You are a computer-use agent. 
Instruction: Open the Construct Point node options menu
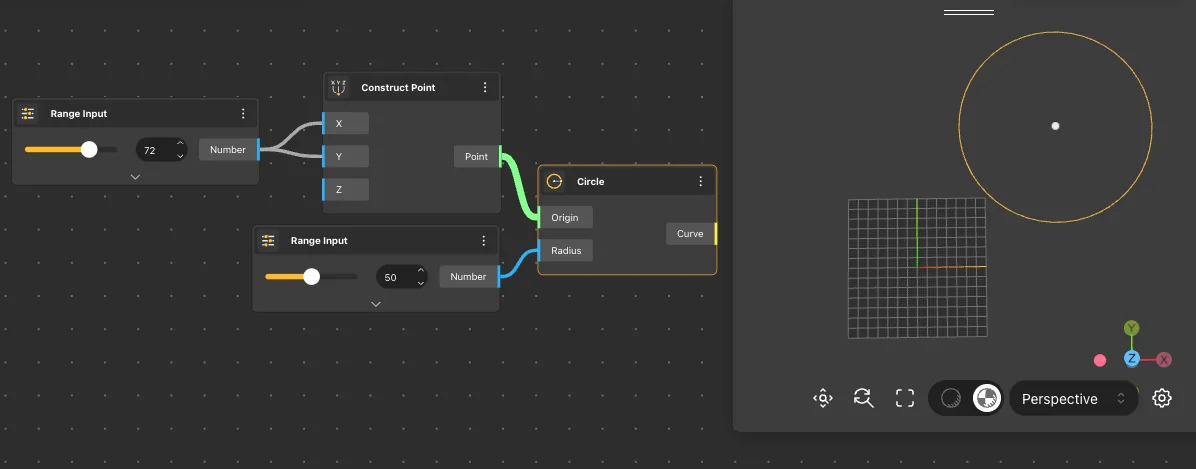coord(485,87)
